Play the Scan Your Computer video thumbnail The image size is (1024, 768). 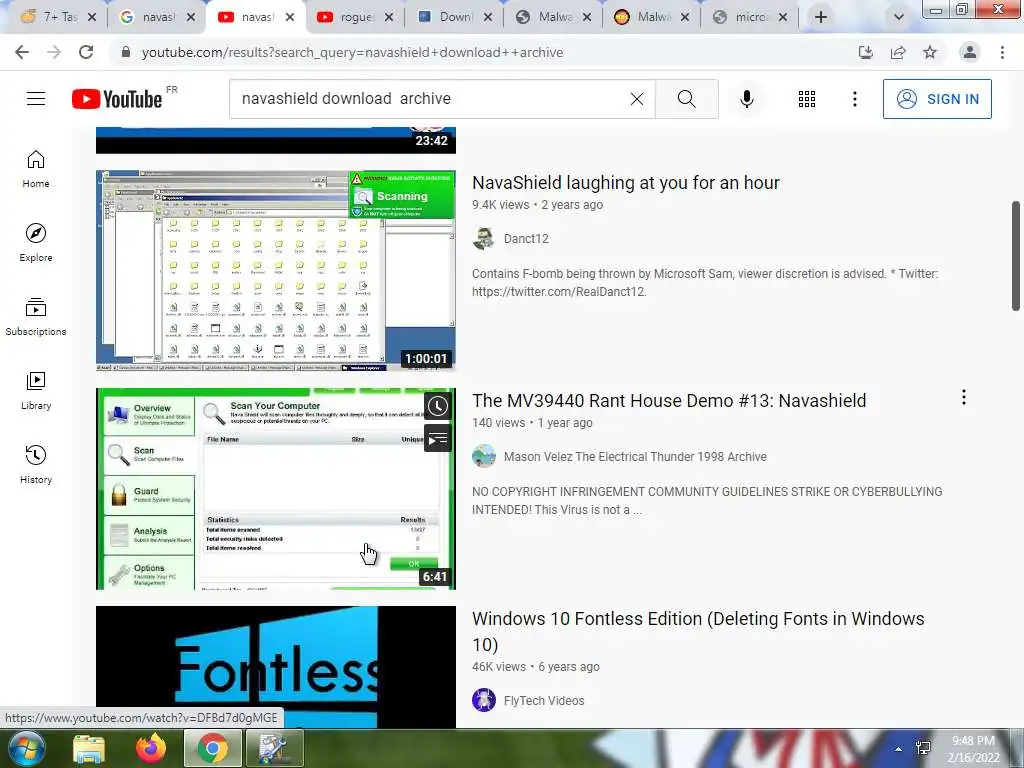pos(276,488)
